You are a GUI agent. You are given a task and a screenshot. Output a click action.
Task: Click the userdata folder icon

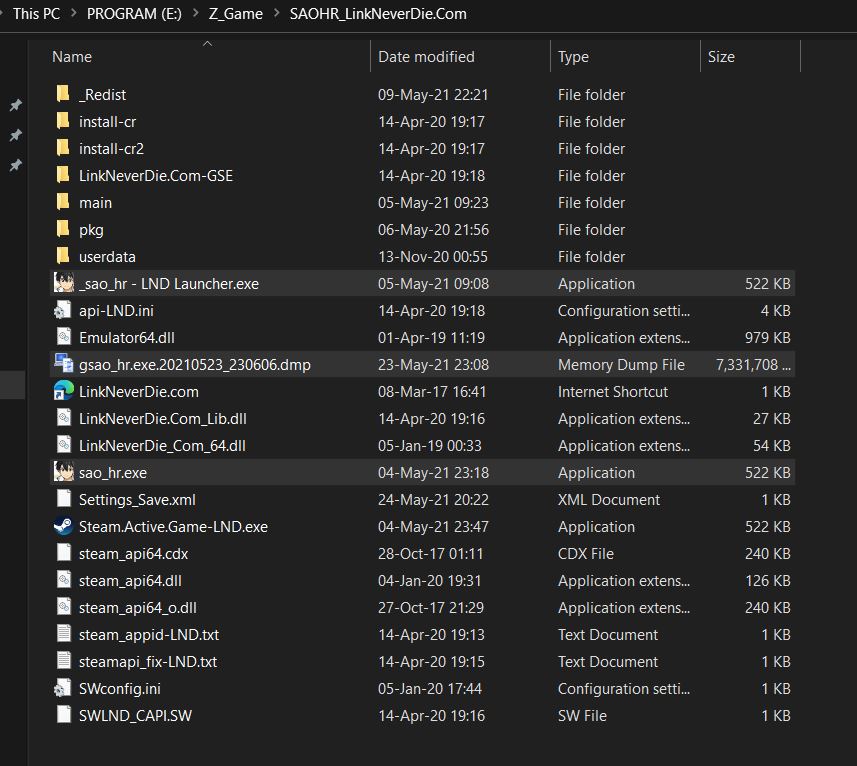pyautogui.click(x=64, y=257)
